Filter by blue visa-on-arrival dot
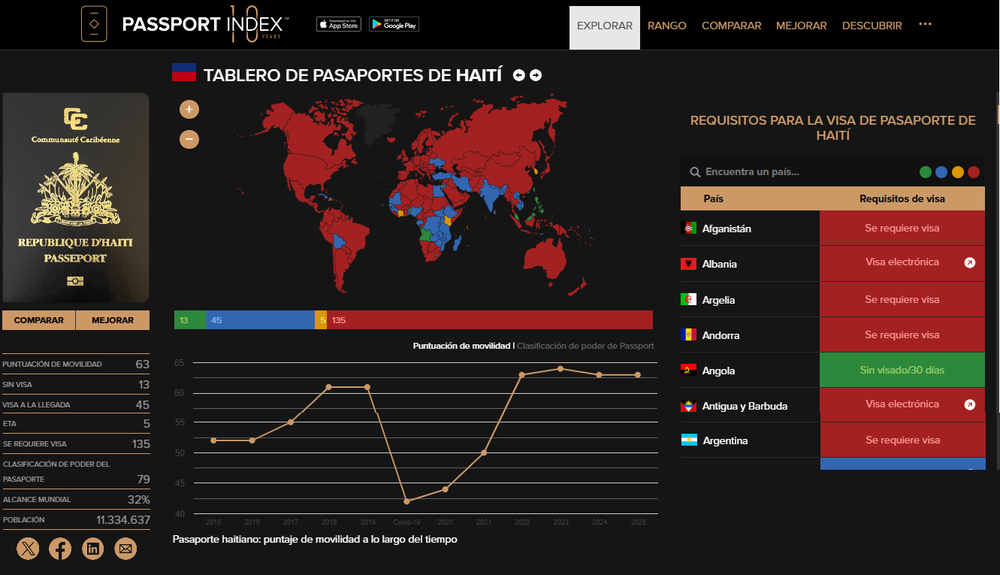The width and height of the screenshot is (1000, 575). pos(941,172)
